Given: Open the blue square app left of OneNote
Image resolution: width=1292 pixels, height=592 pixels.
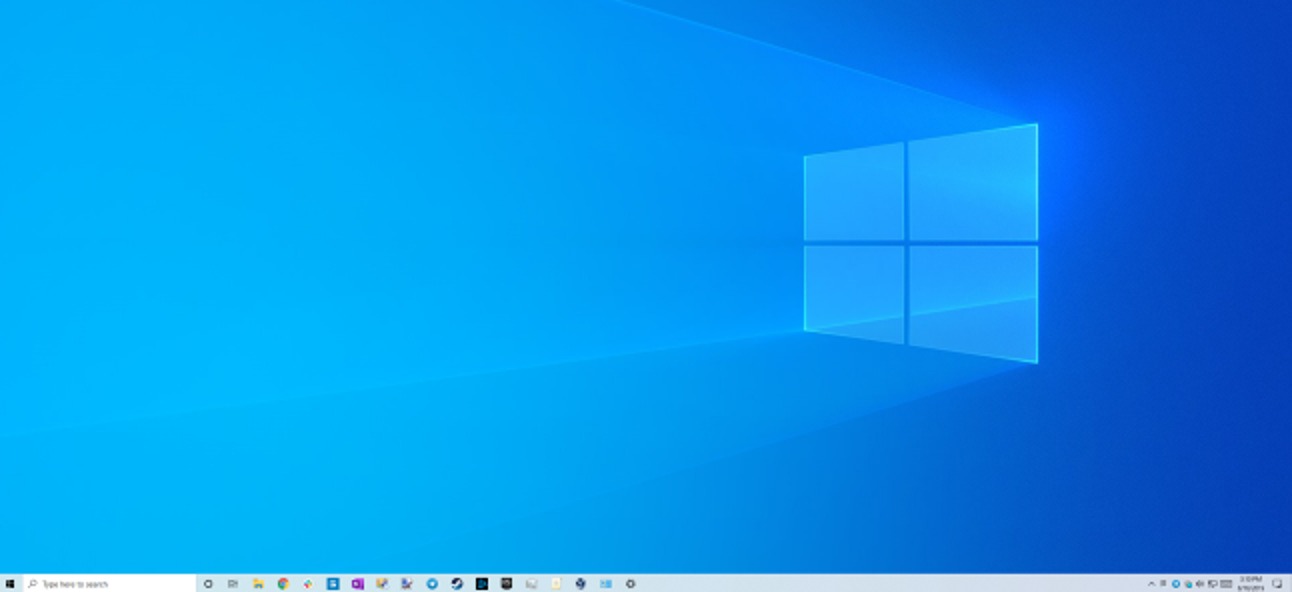Looking at the screenshot, I should [x=333, y=584].
